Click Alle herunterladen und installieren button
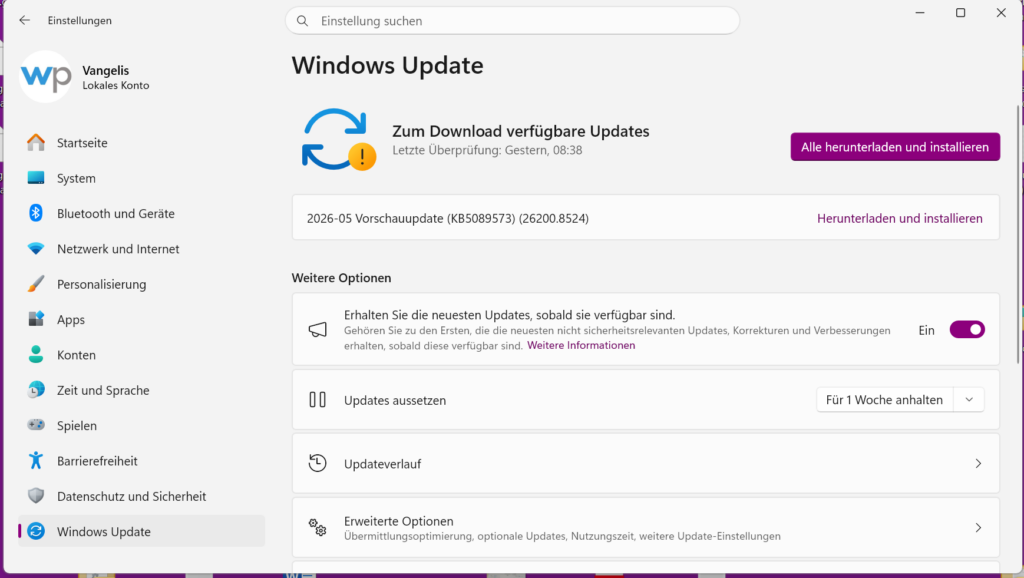1024x578 pixels. coord(895,147)
